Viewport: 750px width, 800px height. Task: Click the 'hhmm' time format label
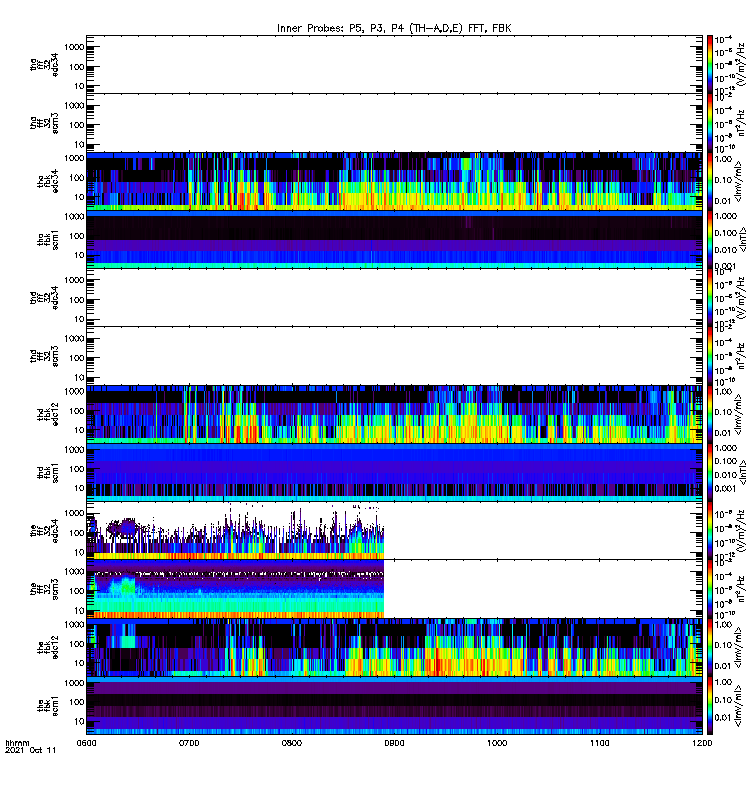pyautogui.click(x=17, y=743)
